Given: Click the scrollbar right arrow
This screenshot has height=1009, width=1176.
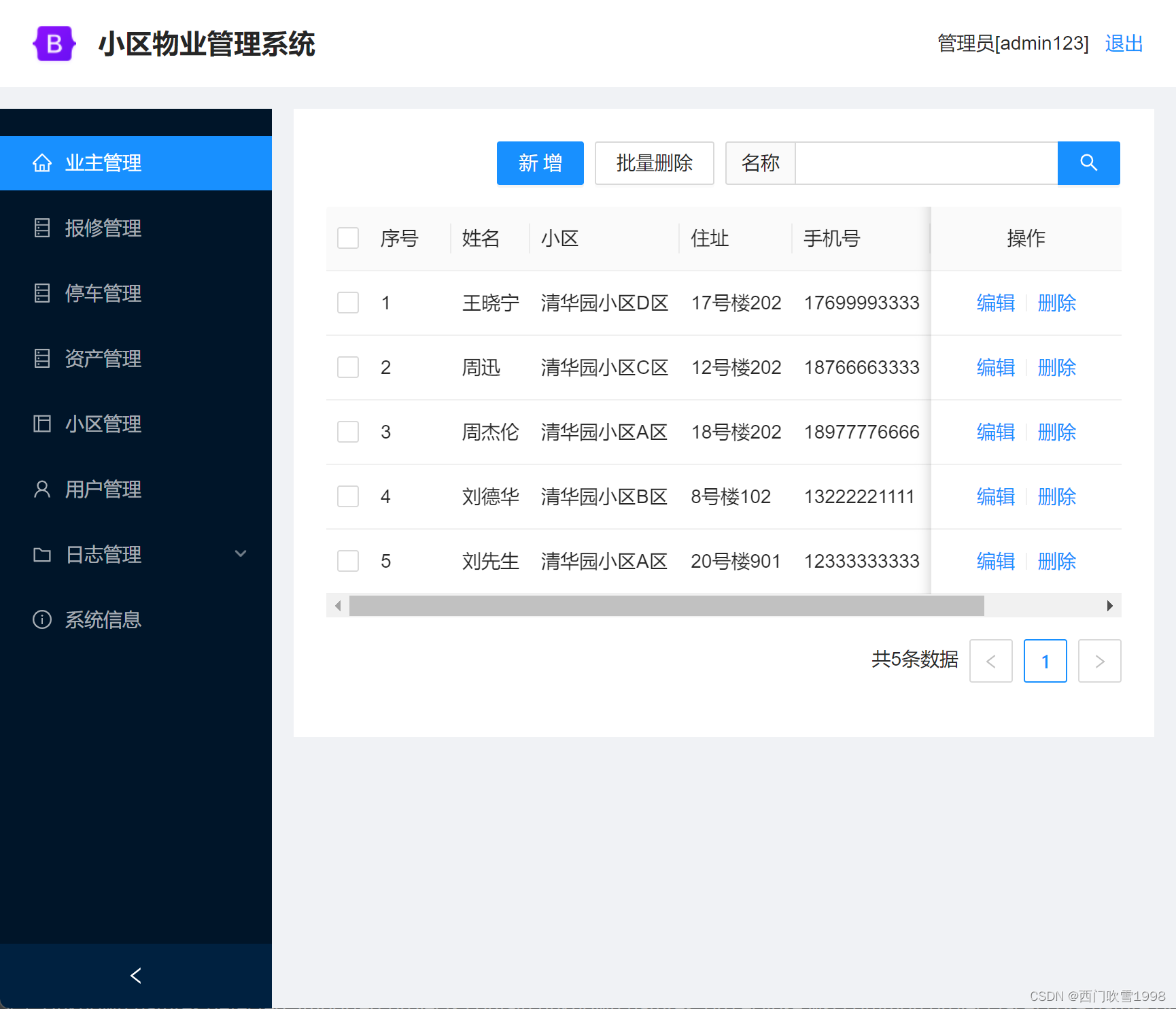Looking at the screenshot, I should tap(1109, 606).
